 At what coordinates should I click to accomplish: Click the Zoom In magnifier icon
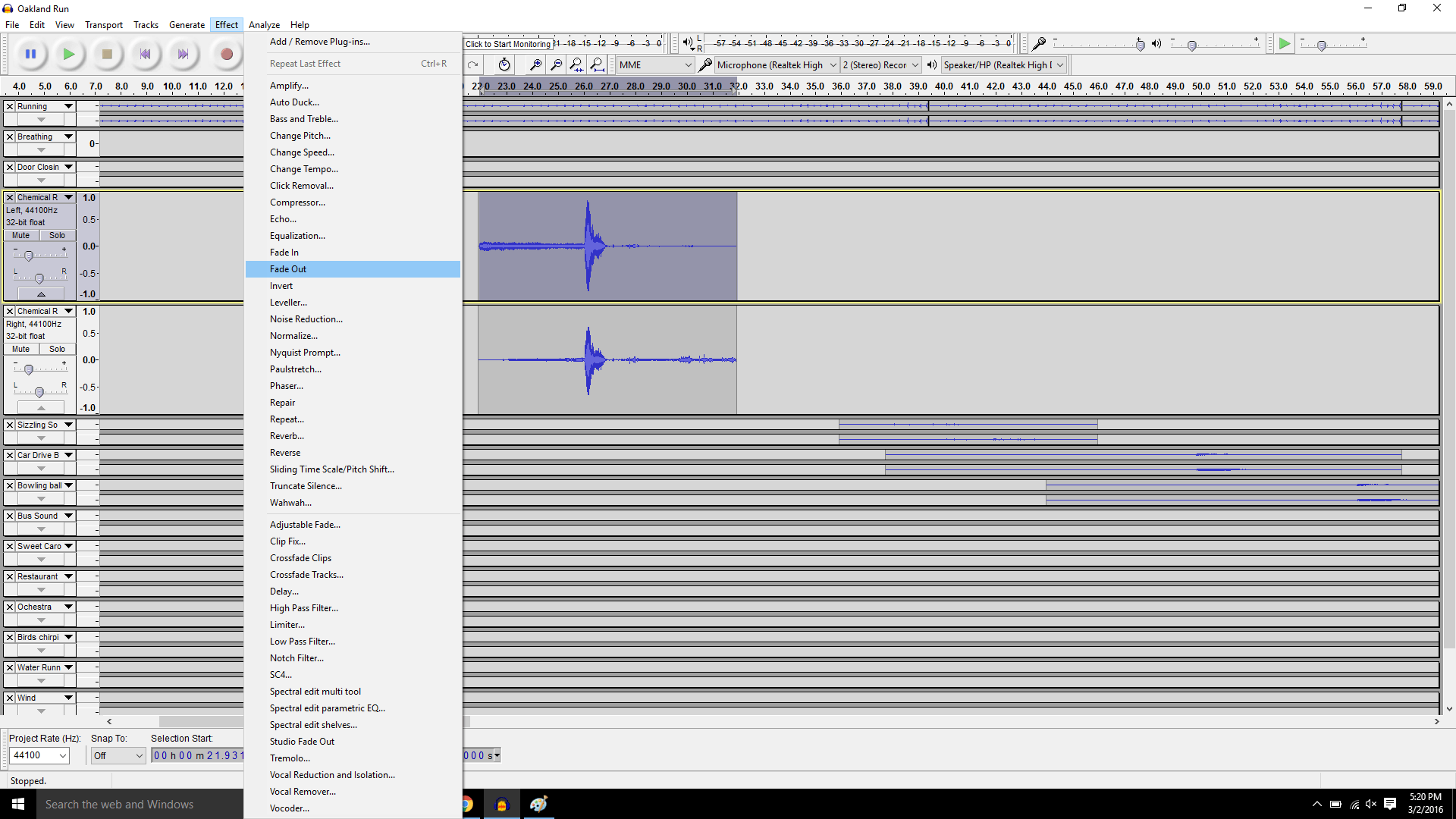[x=535, y=65]
